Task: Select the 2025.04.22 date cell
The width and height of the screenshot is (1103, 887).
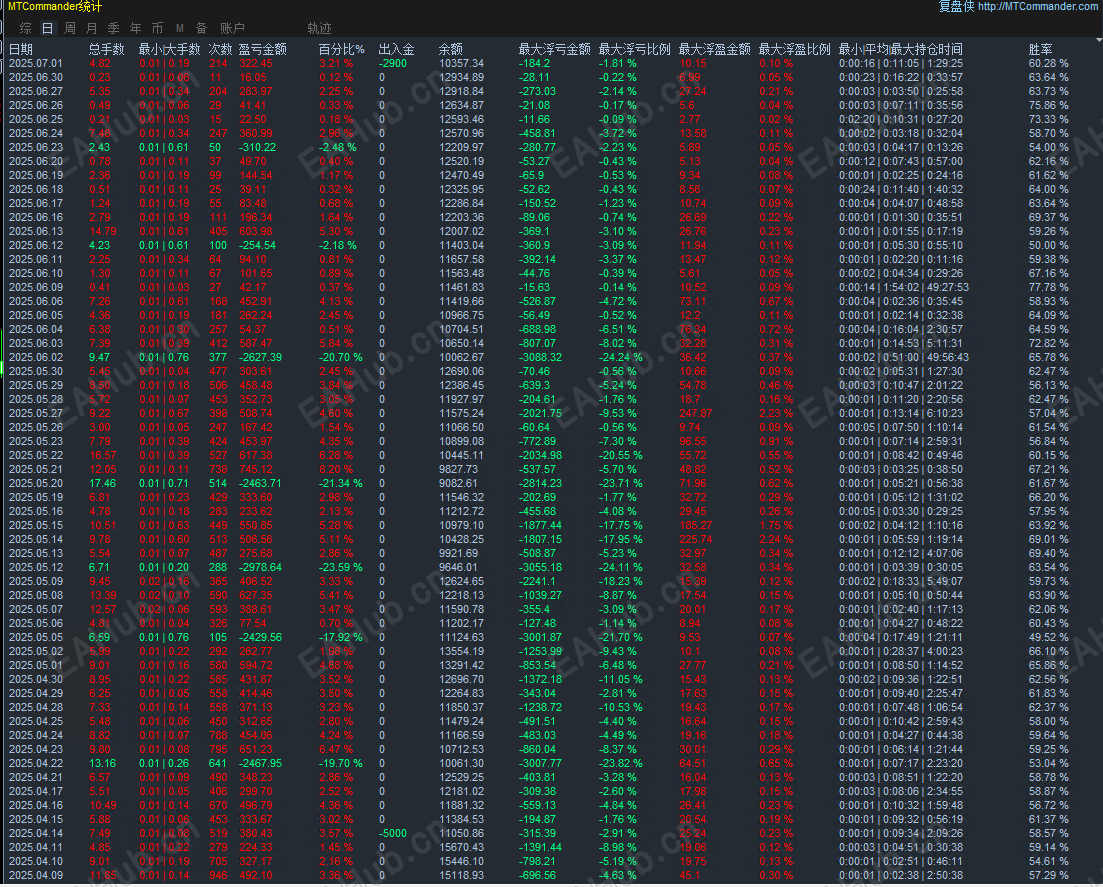Action: [36, 763]
